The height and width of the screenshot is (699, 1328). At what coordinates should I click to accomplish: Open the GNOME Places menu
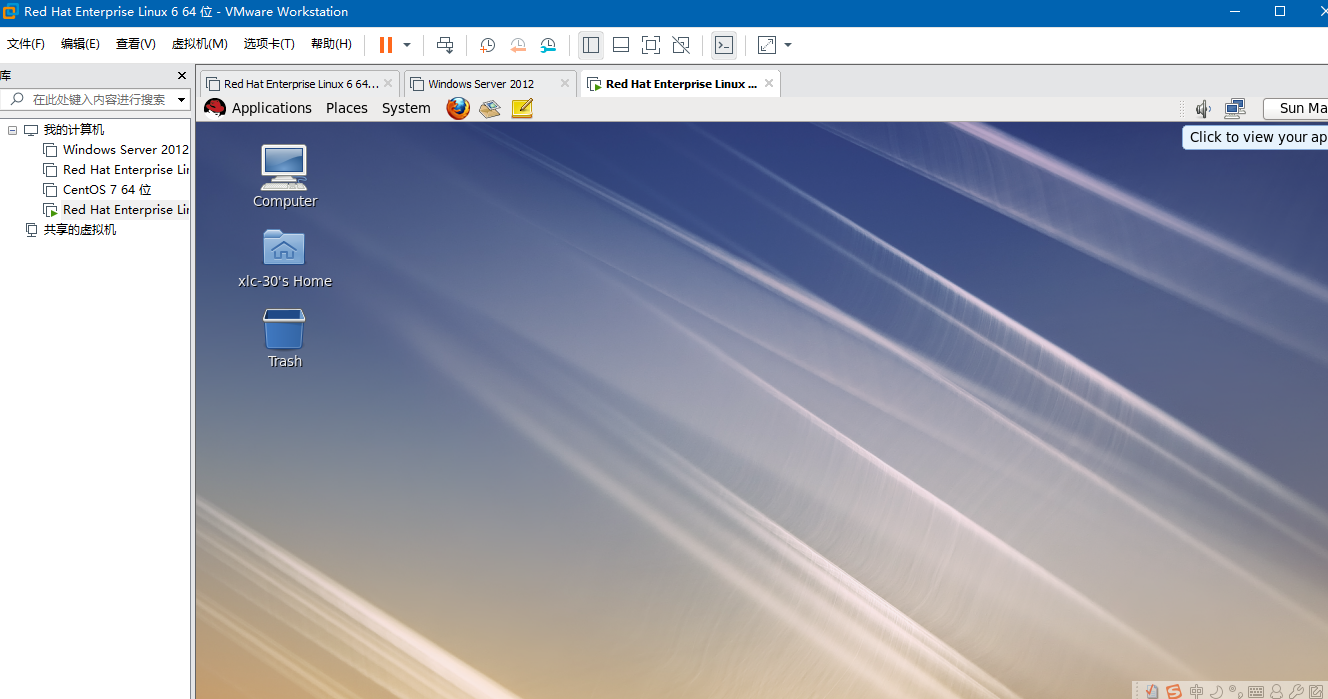click(347, 108)
